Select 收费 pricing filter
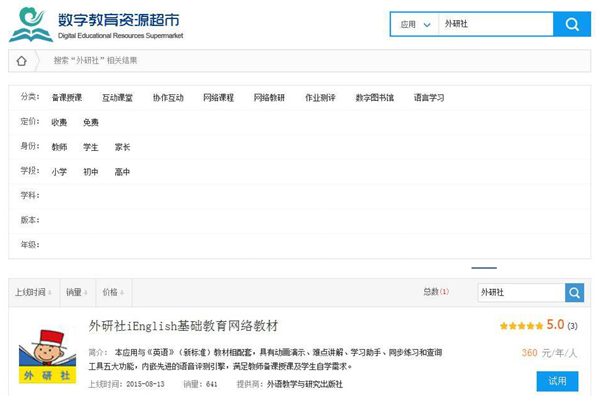600x396 pixels. [x=59, y=122]
